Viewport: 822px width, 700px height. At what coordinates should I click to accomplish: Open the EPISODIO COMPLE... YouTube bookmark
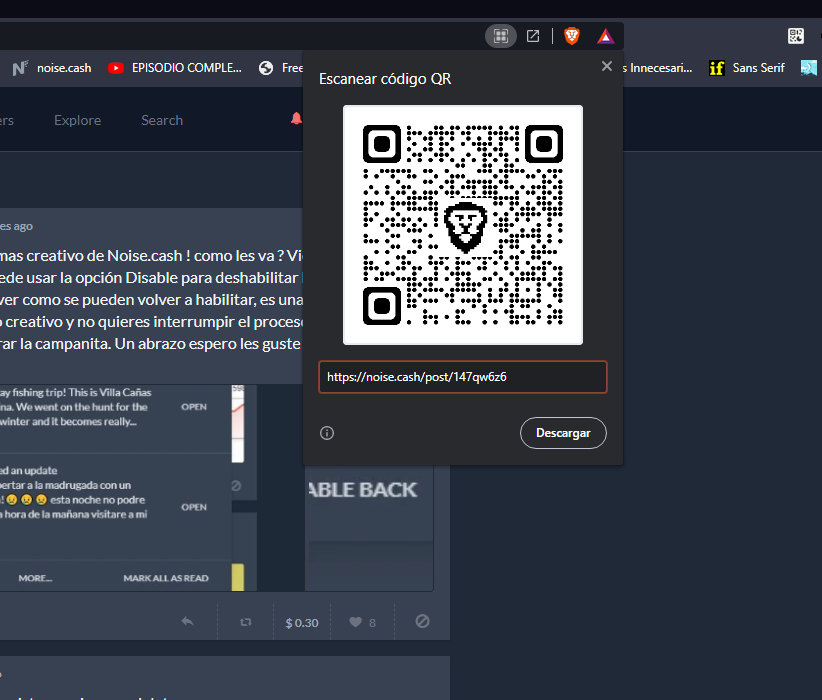point(175,68)
